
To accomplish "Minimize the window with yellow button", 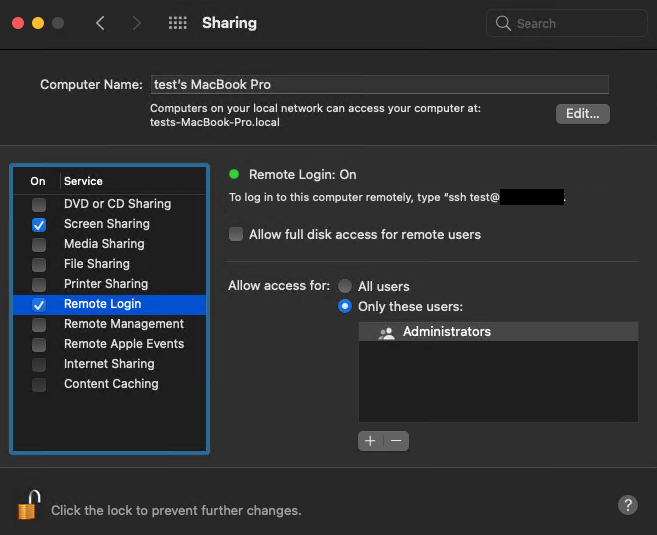I will (x=38, y=23).
